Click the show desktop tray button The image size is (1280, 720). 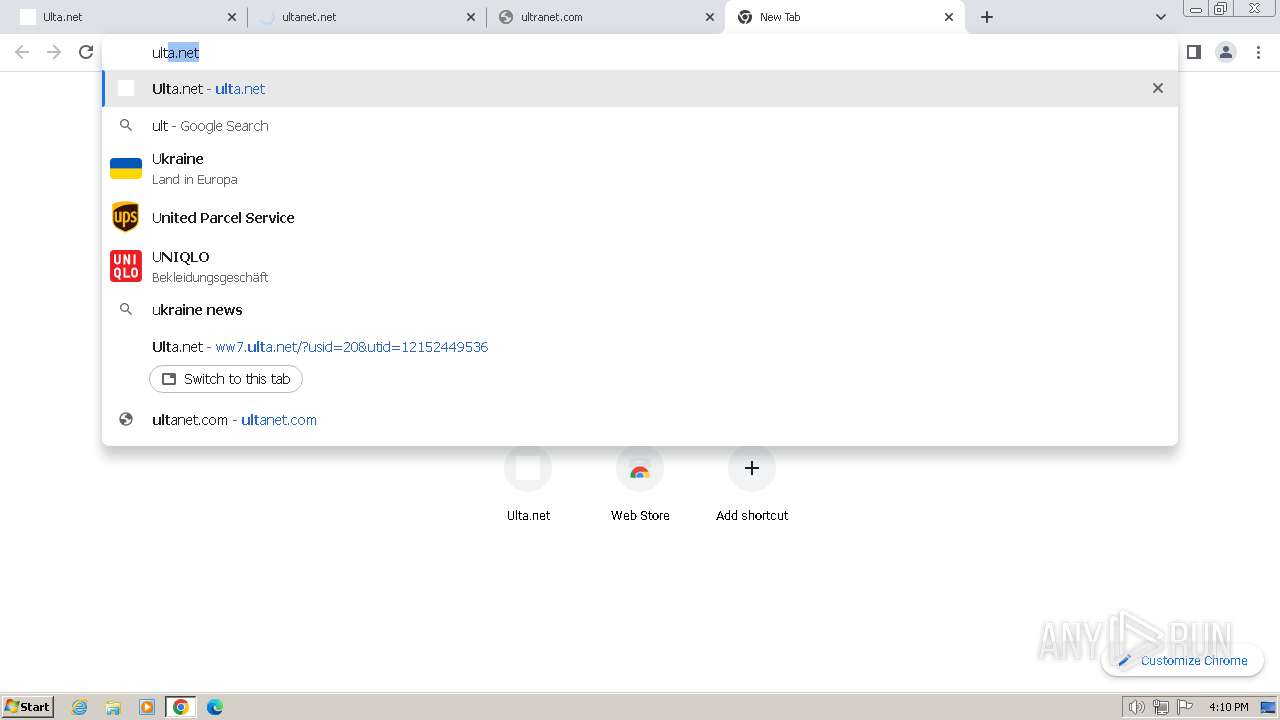[1269, 707]
